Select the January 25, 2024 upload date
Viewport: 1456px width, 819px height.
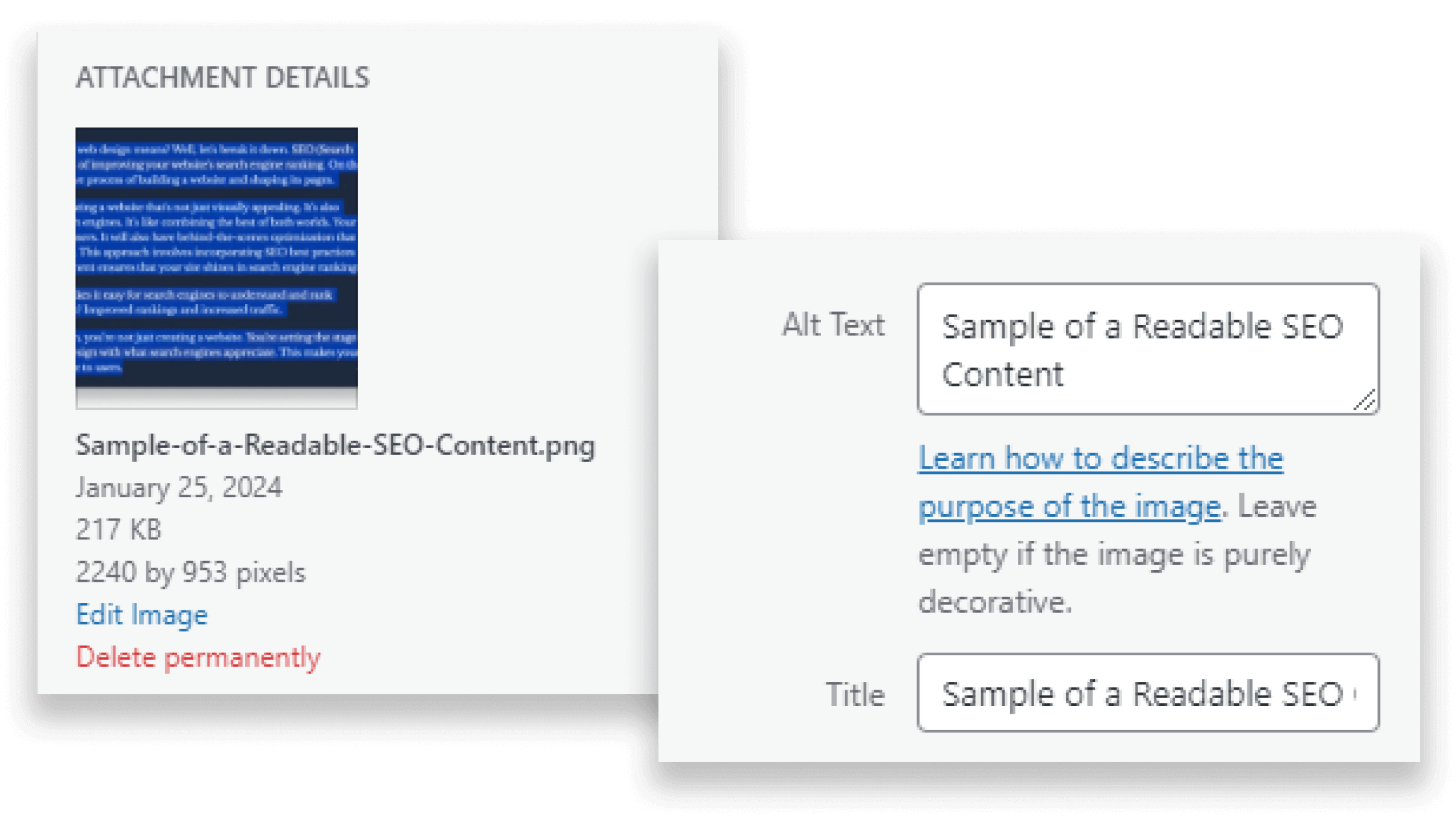point(179,487)
